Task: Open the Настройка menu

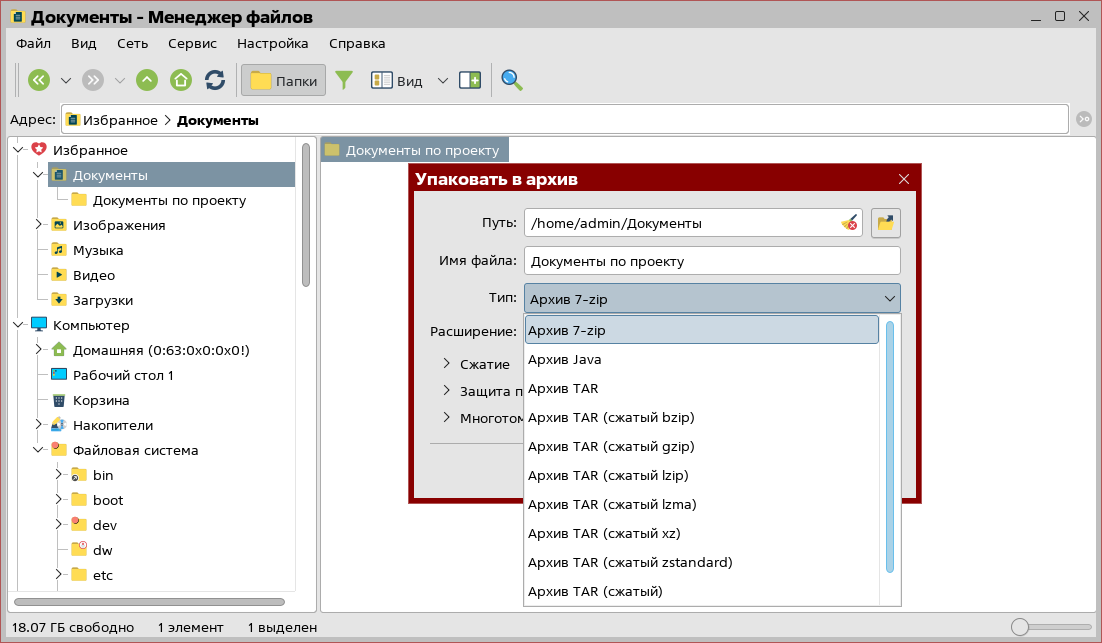Action: [273, 44]
